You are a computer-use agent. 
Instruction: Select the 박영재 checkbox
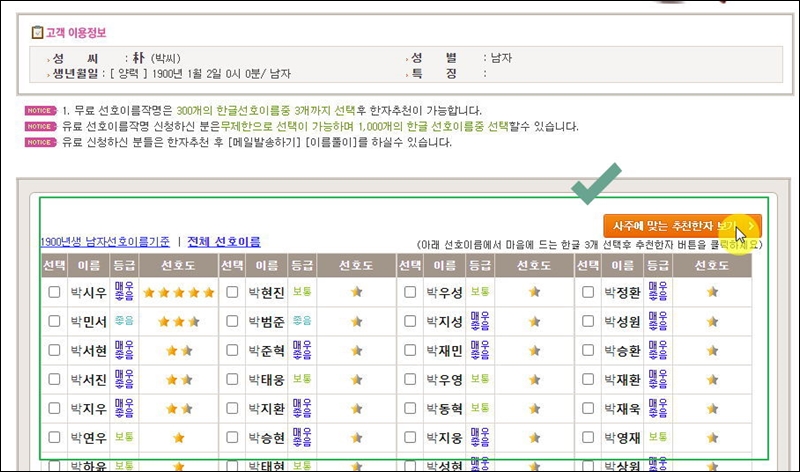[x=588, y=437]
